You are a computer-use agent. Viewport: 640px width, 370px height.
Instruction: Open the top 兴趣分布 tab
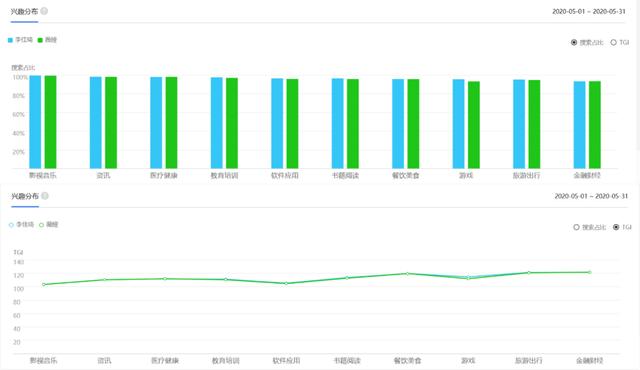pyautogui.click(x=24, y=11)
